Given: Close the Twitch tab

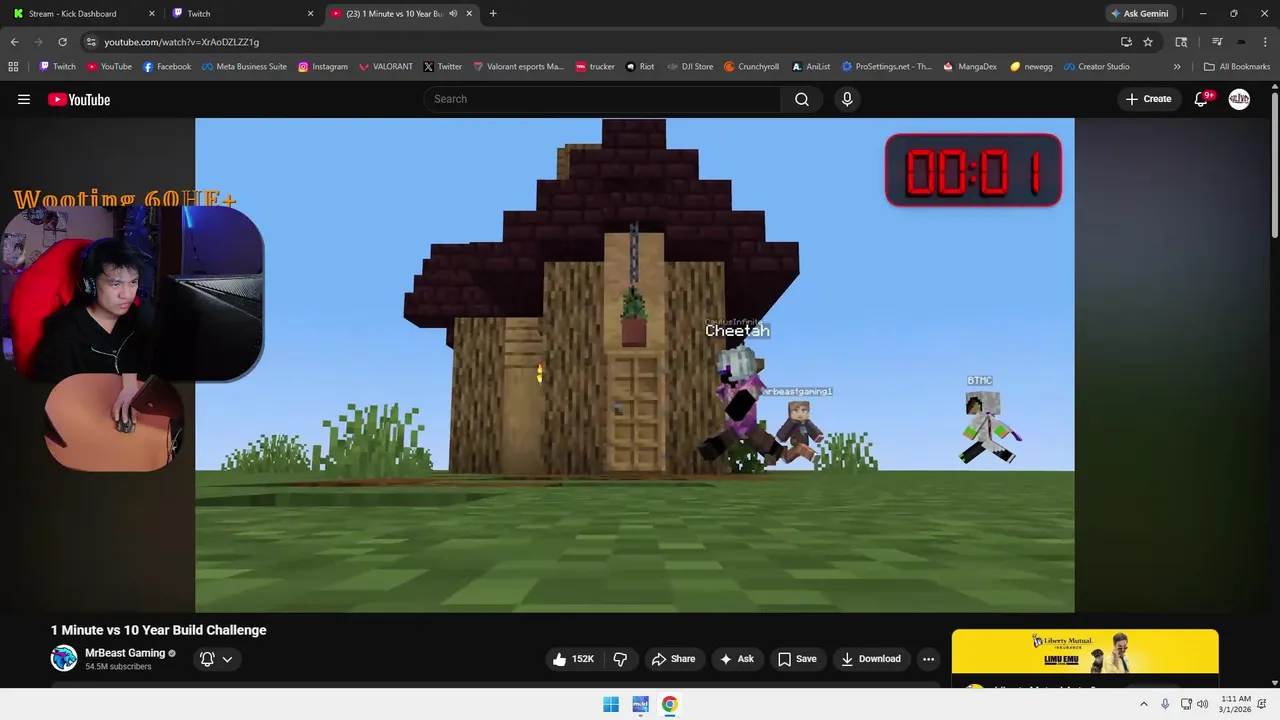Looking at the screenshot, I should [310, 14].
